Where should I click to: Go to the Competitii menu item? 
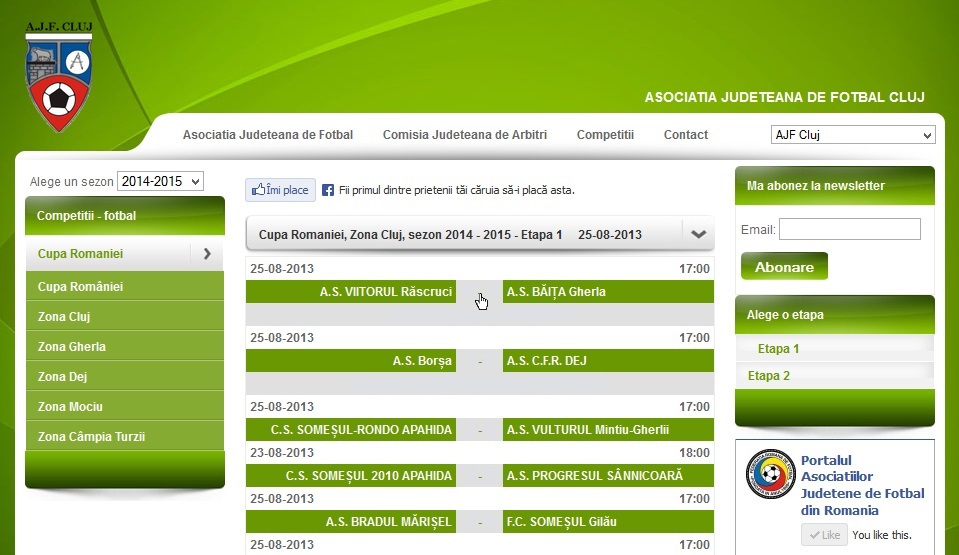click(605, 135)
